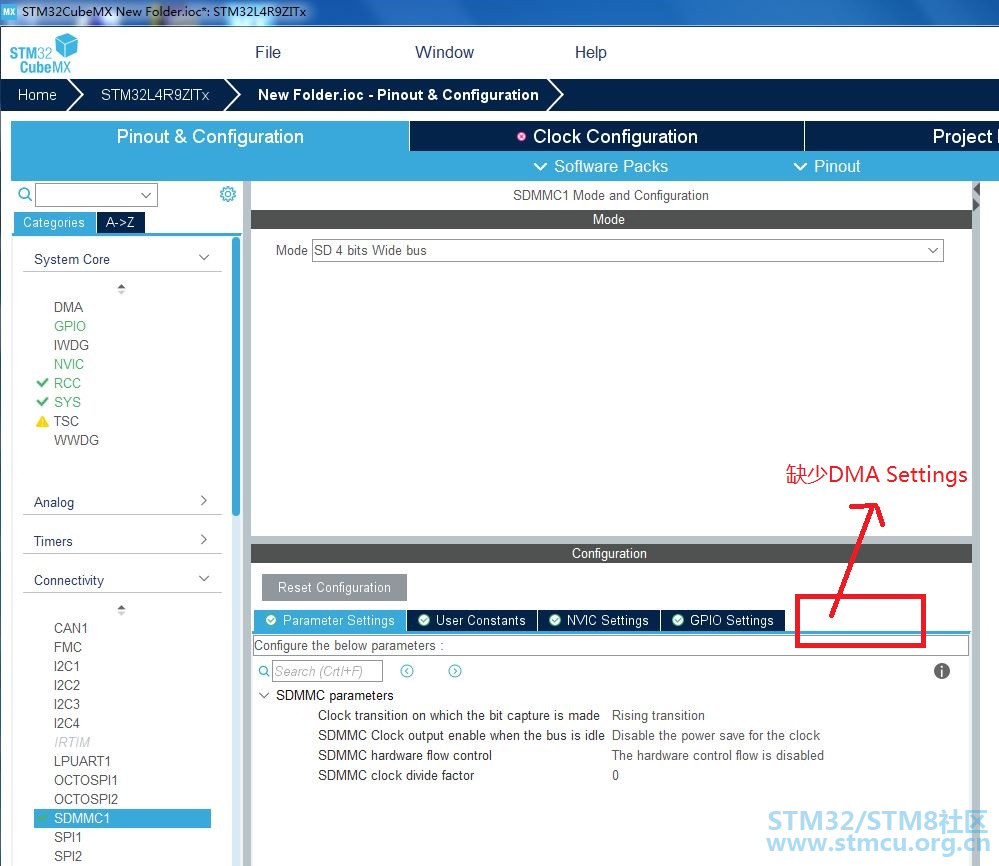Screen dimensions: 999x866
Task: Expand the Analog category
Action: click(x=204, y=501)
